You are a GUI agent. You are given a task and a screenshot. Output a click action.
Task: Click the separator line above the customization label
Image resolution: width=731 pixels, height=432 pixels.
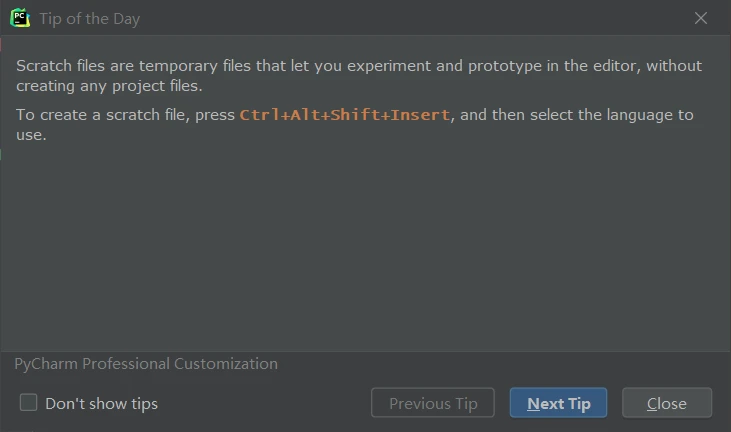[x=365, y=351]
